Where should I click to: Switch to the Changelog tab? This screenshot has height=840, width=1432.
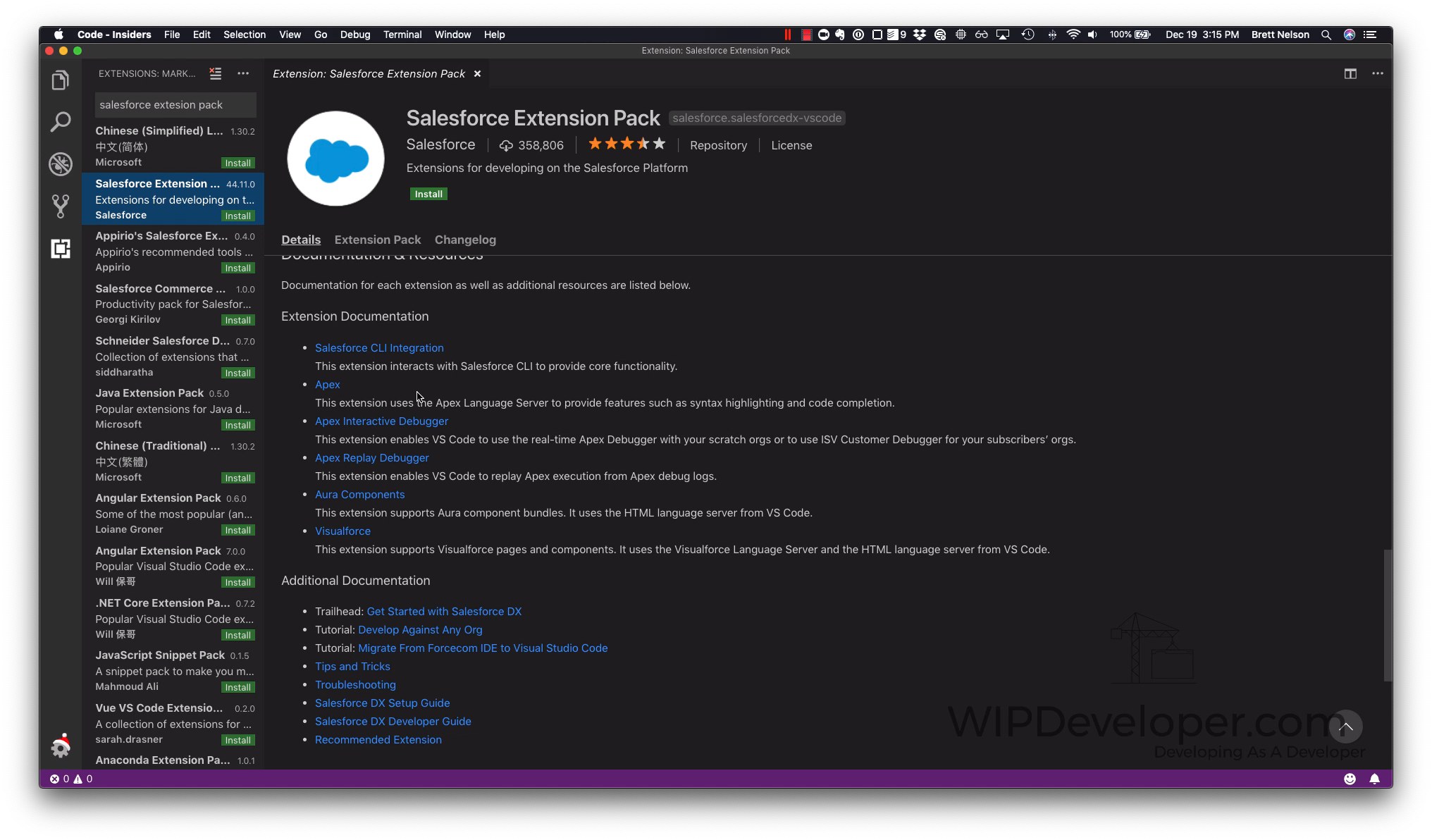pos(465,240)
